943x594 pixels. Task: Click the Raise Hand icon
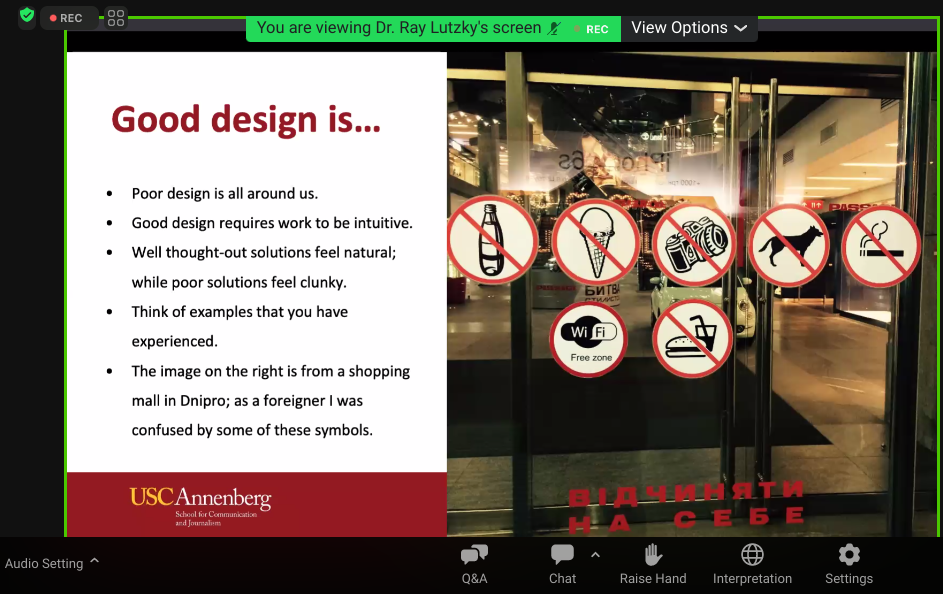(653, 556)
